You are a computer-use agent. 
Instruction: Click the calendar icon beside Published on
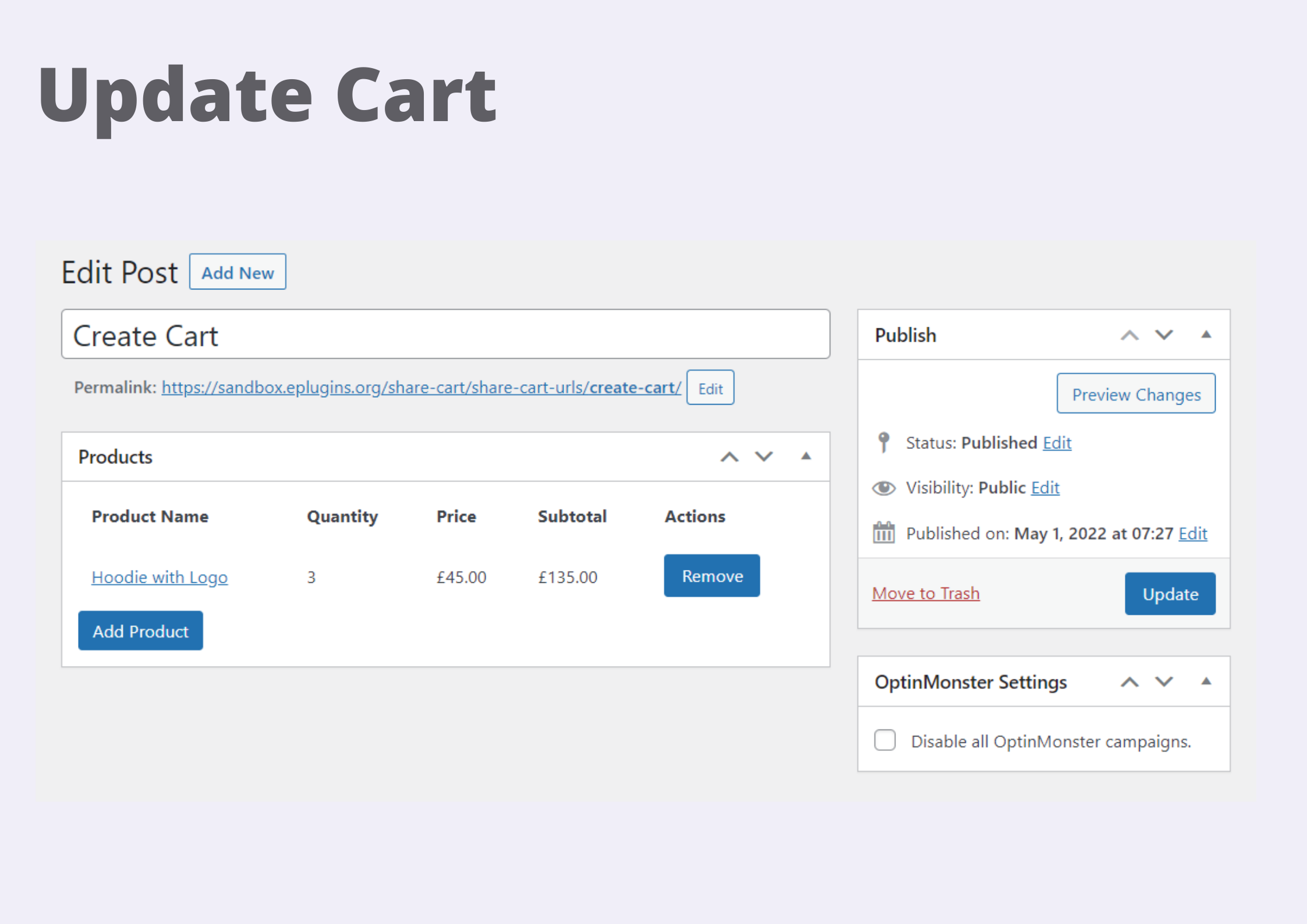click(884, 532)
